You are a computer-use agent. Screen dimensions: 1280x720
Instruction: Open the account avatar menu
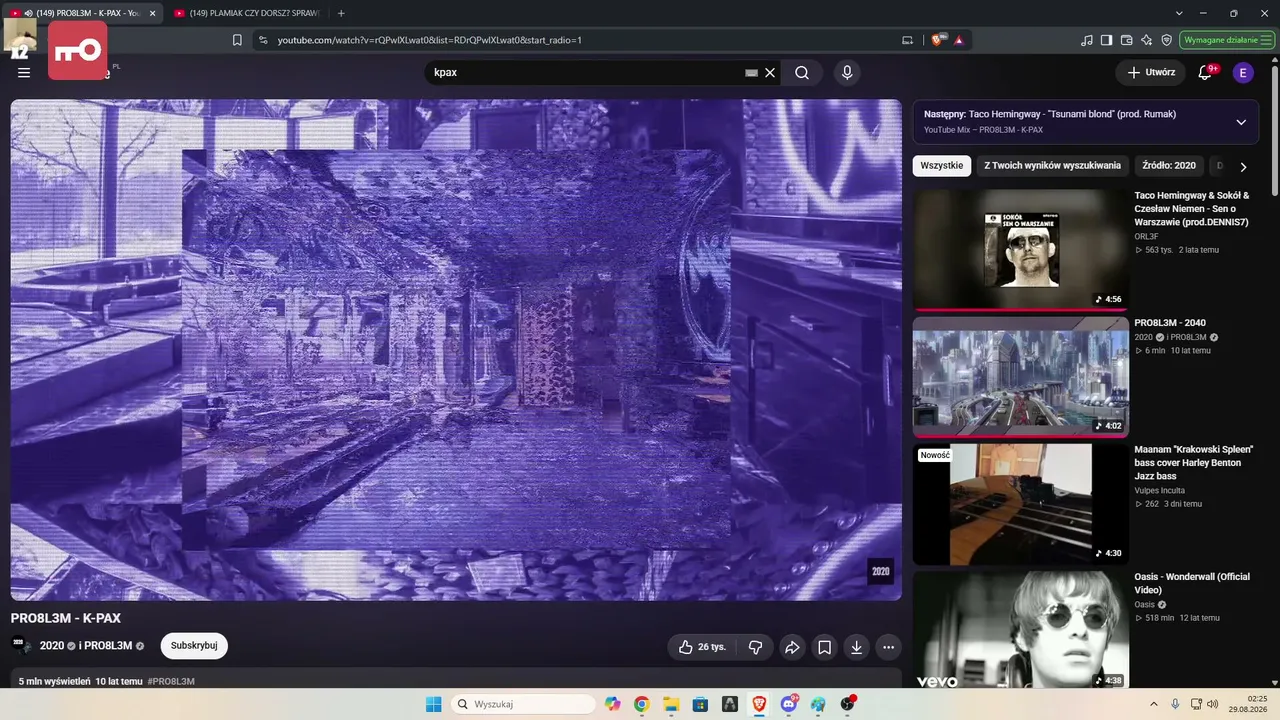click(x=1243, y=72)
